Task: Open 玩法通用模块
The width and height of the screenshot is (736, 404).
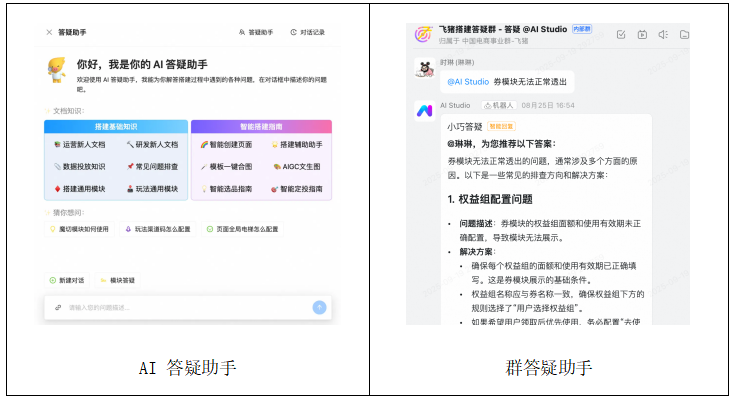Action: pyautogui.click(x=152, y=189)
